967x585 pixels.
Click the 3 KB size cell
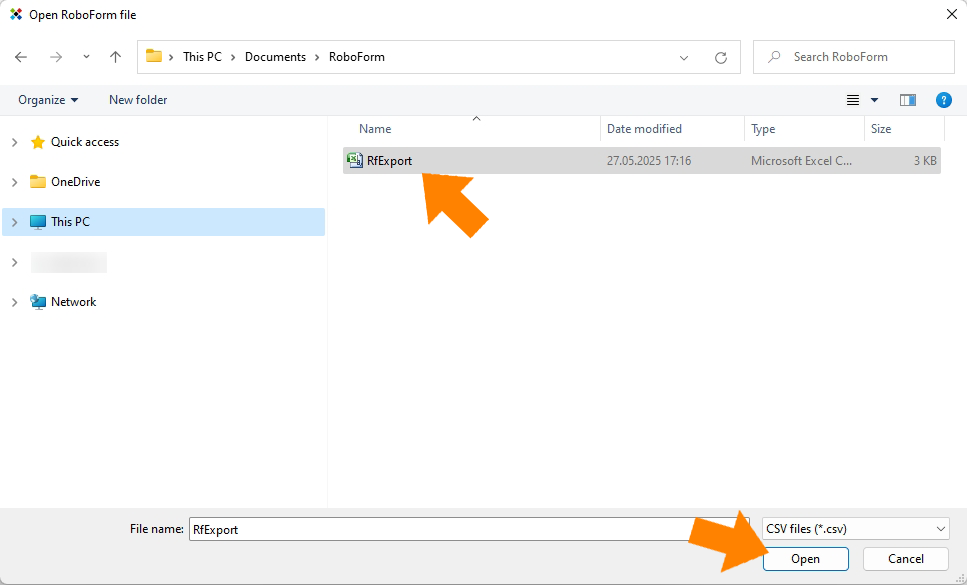tap(925, 161)
